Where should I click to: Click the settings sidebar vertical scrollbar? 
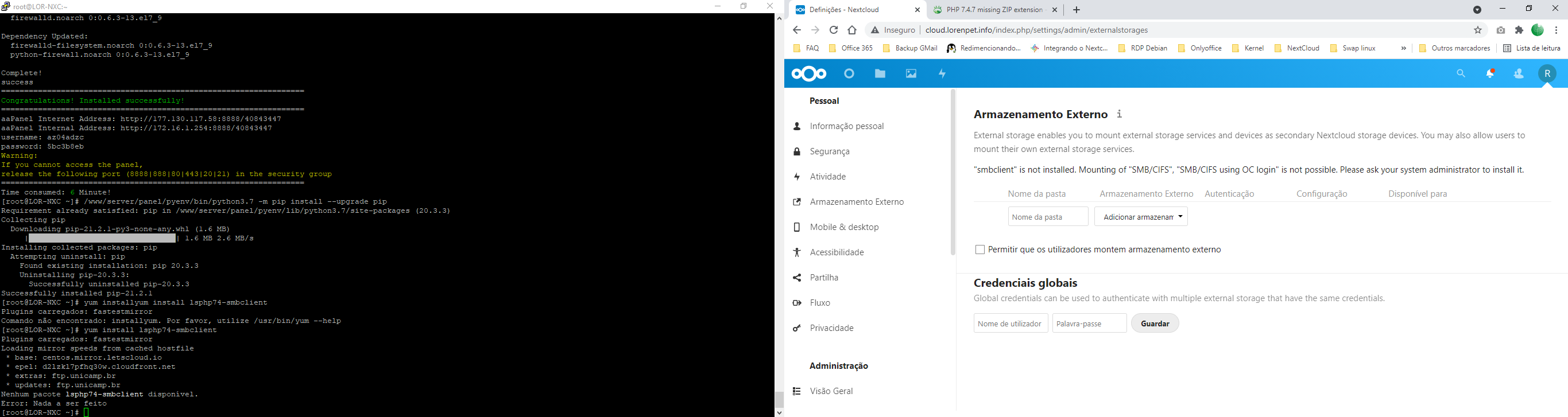pos(953,173)
